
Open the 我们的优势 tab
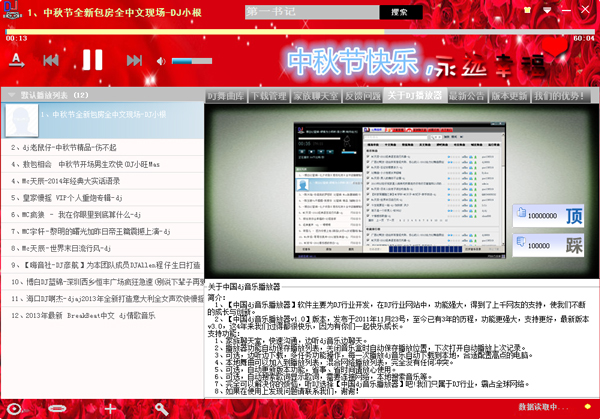pyautogui.click(x=560, y=96)
